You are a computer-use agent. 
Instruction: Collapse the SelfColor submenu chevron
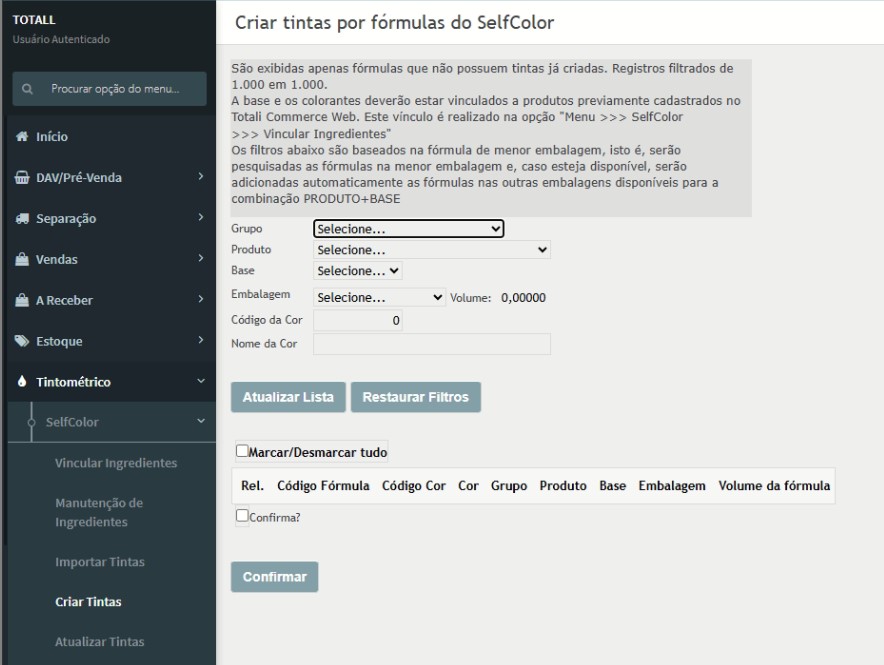[201, 422]
